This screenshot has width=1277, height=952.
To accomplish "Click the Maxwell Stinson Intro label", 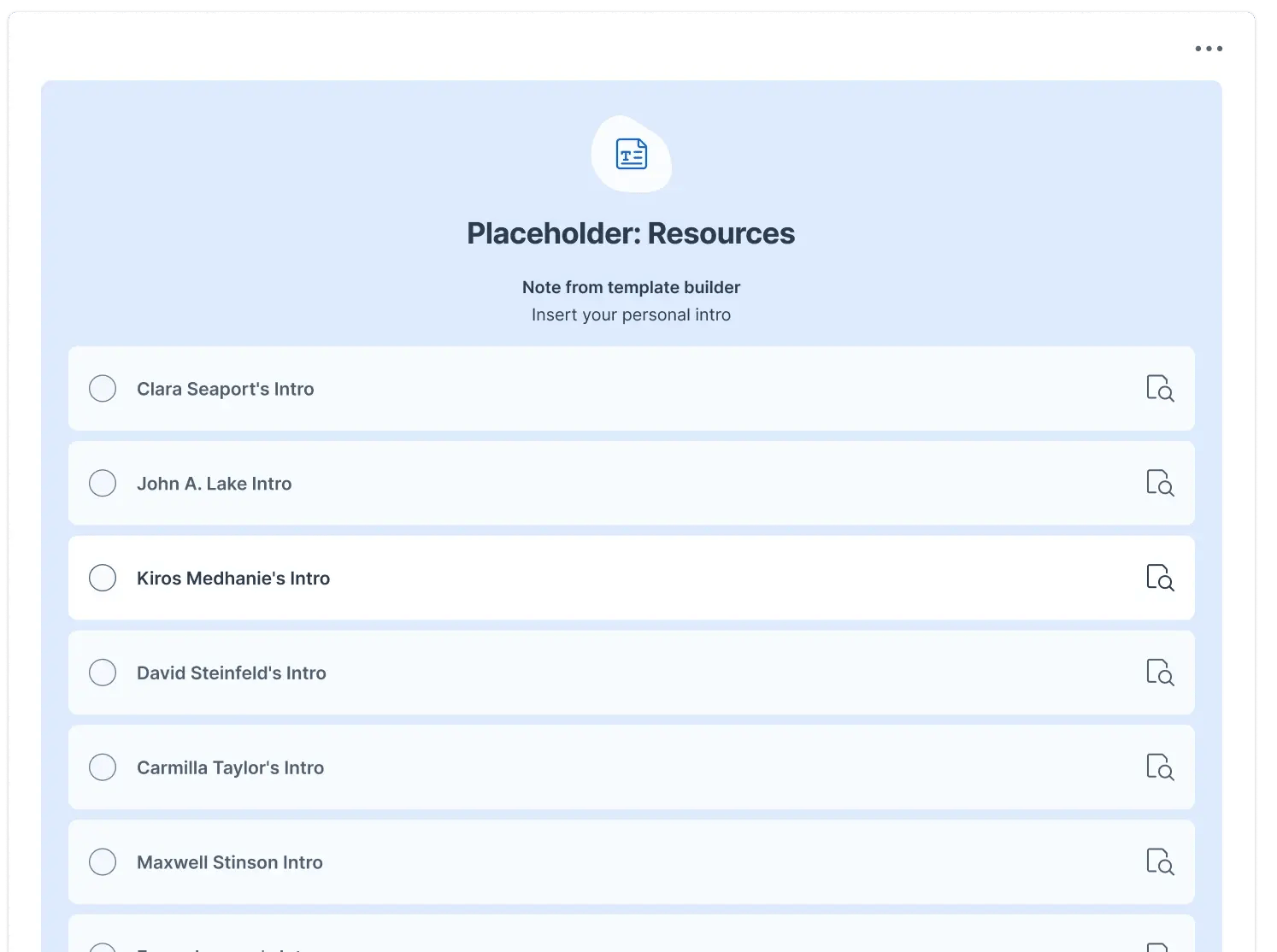I will 230,862.
